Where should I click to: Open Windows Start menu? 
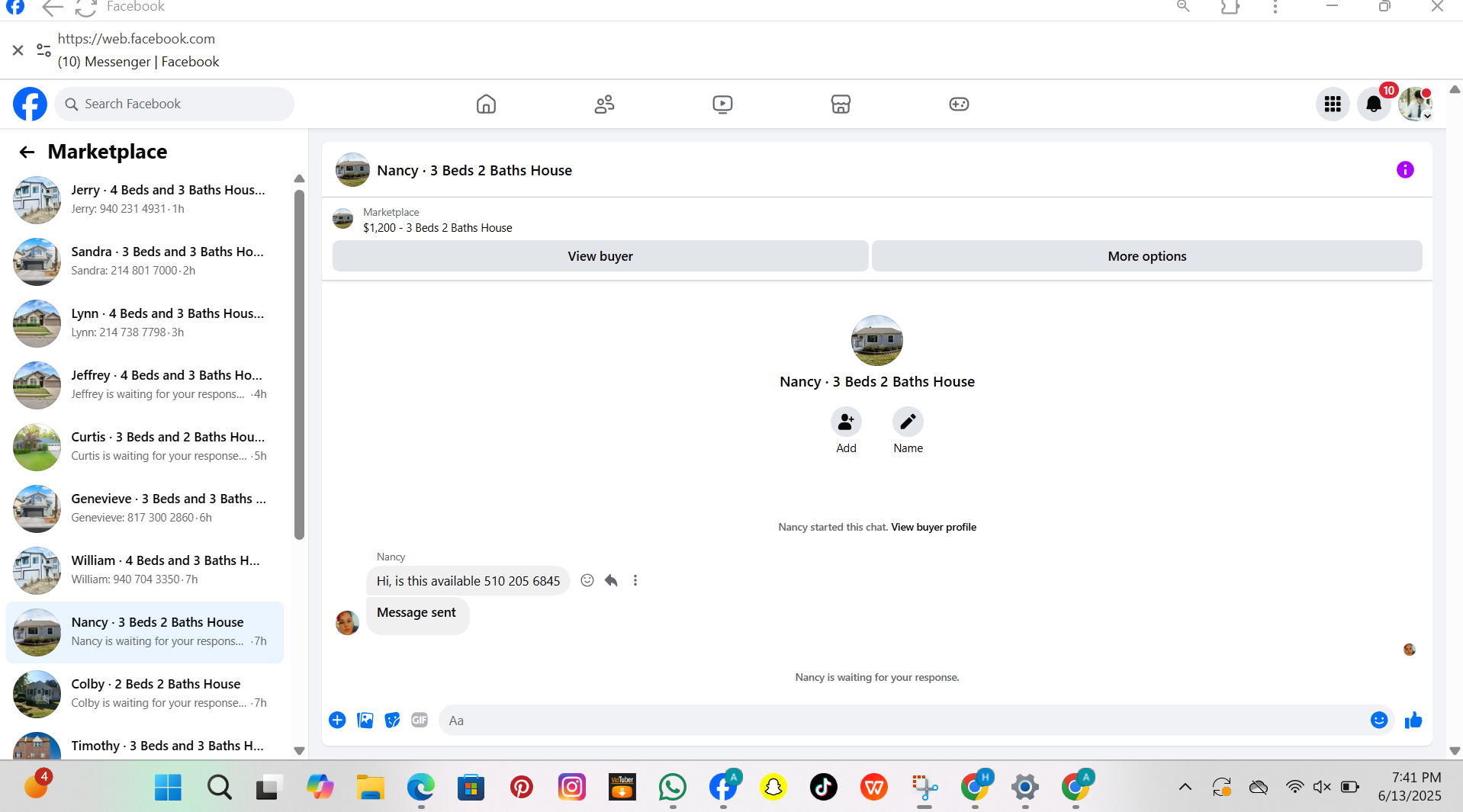point(168,787)
